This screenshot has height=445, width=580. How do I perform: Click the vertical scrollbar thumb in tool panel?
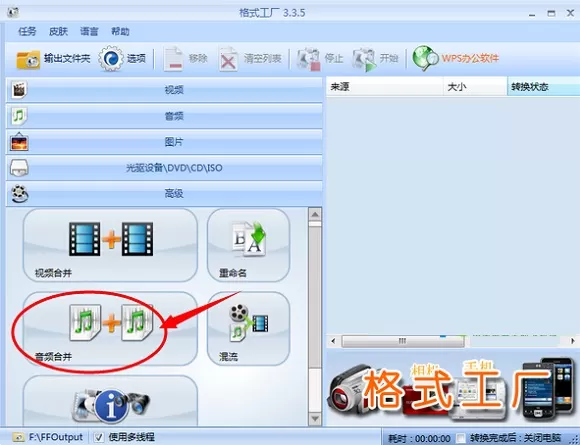315,297
